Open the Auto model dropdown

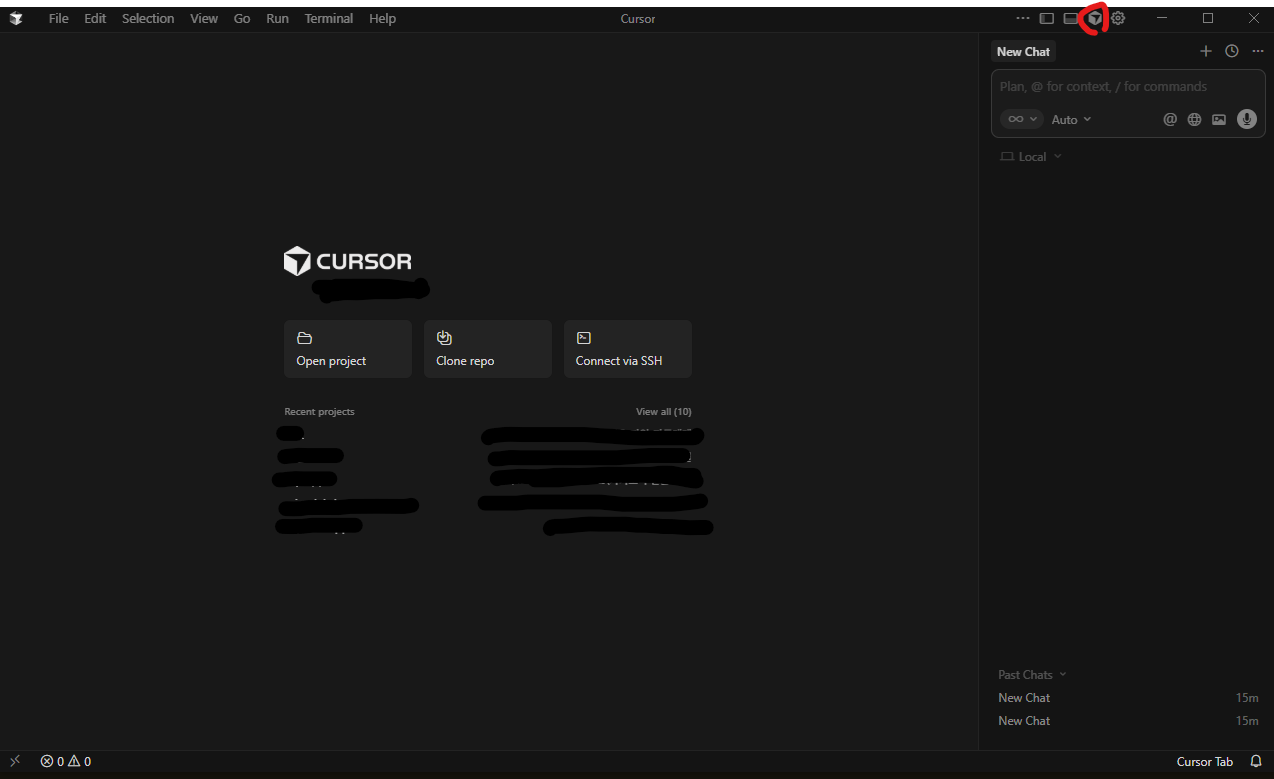[1071, 119]
